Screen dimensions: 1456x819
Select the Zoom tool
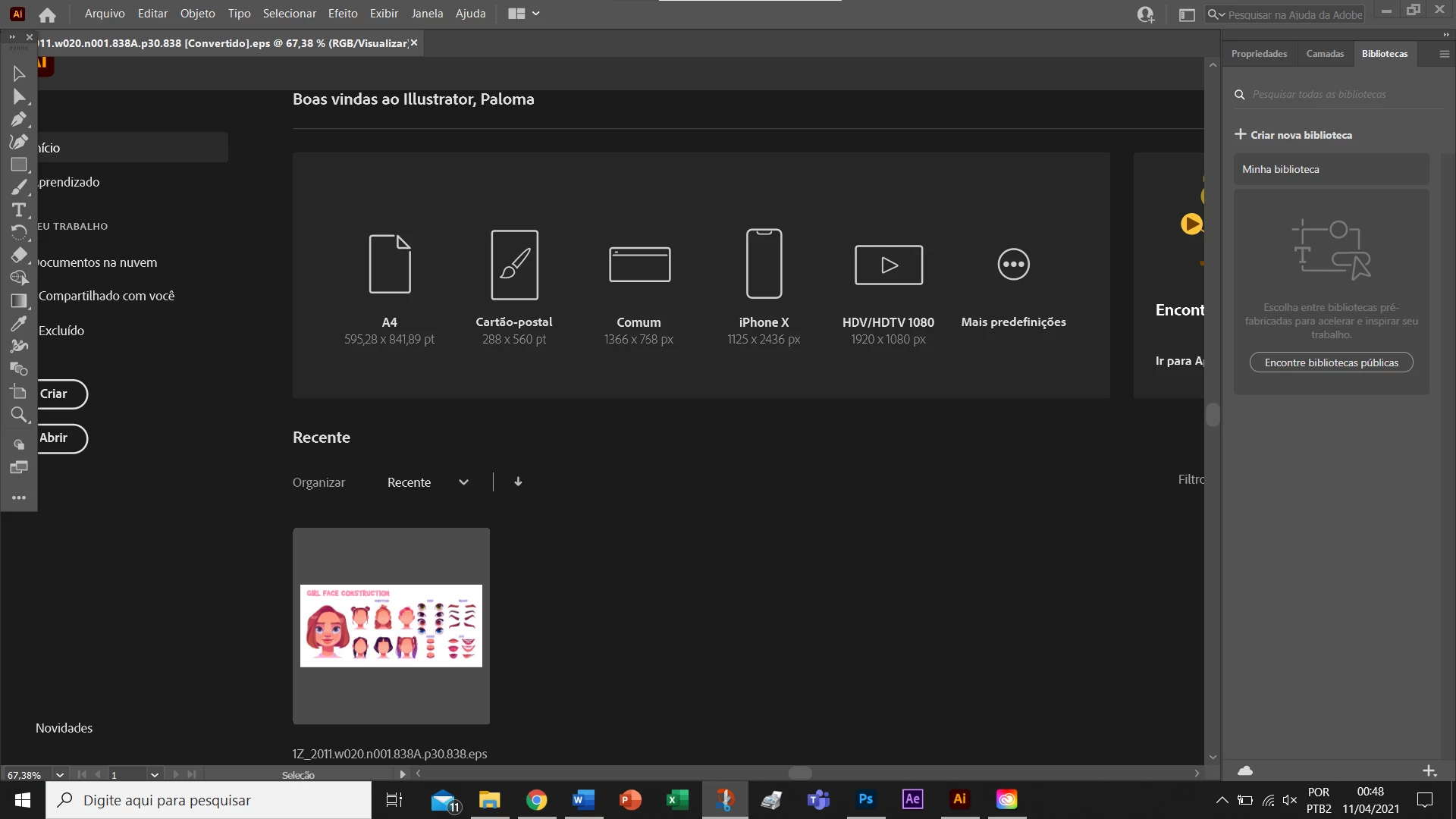[x=19, y=415]
